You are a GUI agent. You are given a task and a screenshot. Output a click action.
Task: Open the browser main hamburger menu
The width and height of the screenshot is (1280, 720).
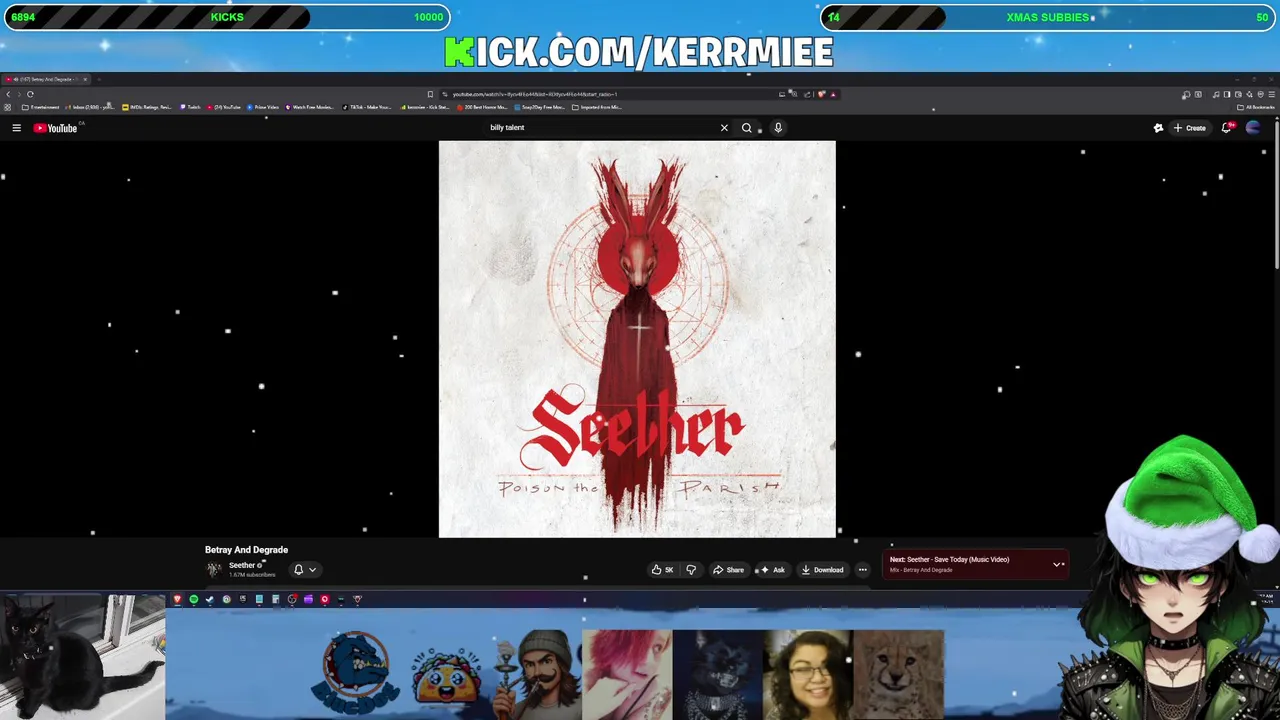click(1272, 94)
